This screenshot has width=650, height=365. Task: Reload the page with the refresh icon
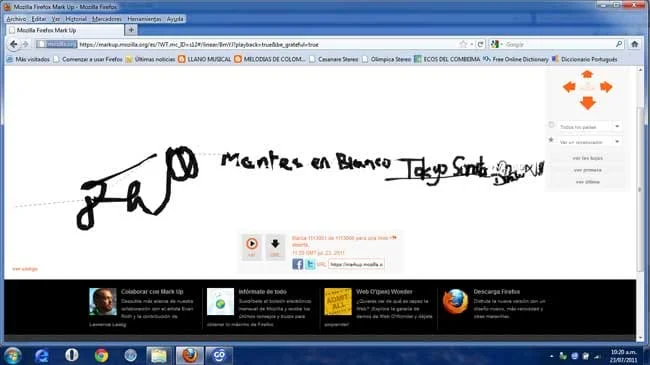pyautogui.click(x=480, y=44)
